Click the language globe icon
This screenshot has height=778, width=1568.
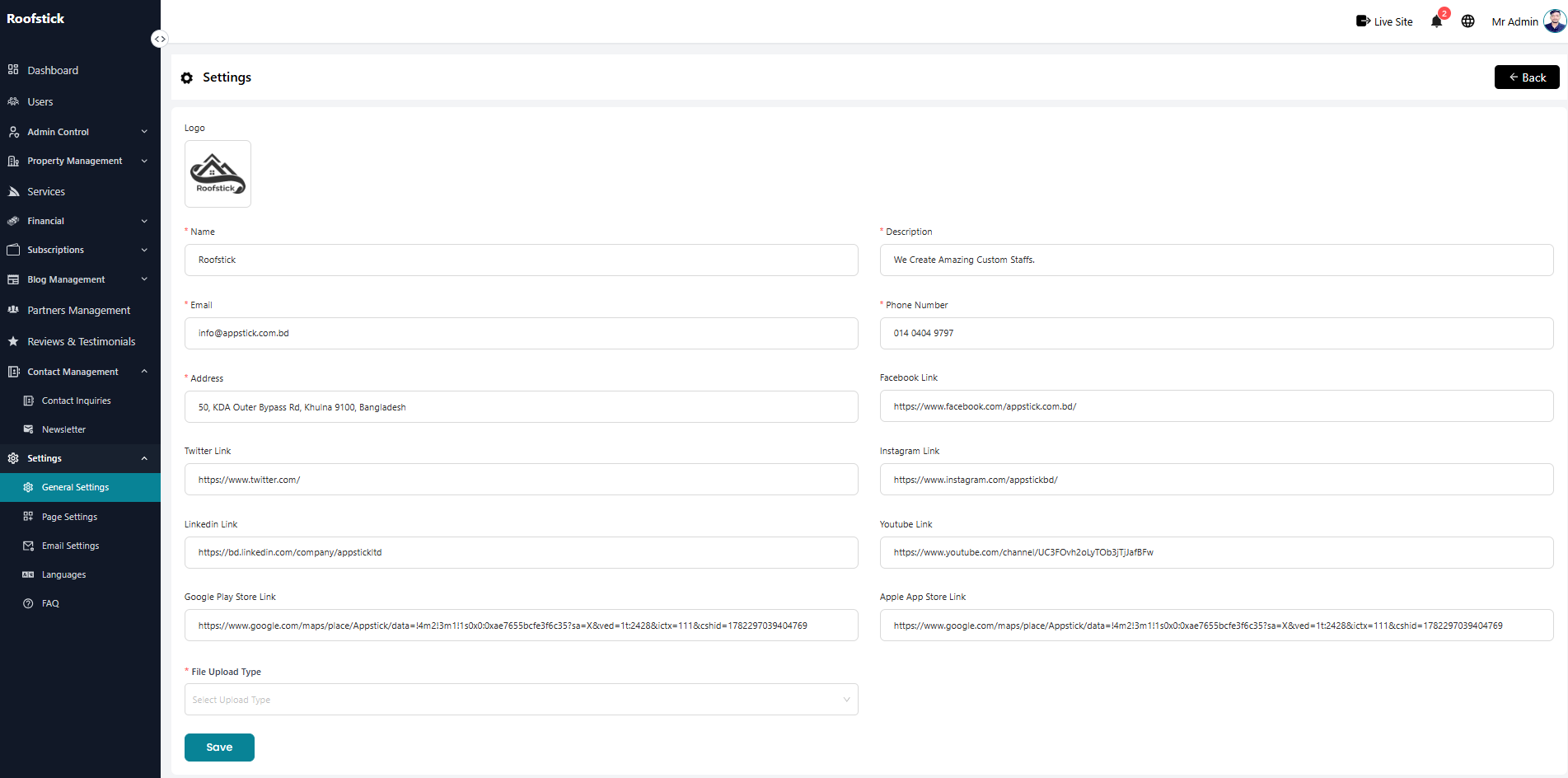(1467, 21)
